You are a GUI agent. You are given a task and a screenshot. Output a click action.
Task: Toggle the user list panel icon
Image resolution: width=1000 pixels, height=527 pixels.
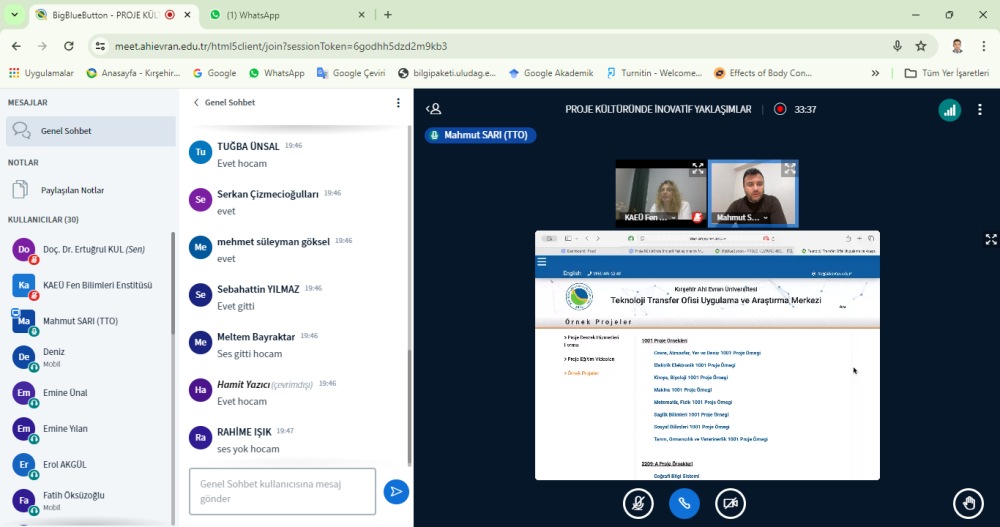point(433,110)
